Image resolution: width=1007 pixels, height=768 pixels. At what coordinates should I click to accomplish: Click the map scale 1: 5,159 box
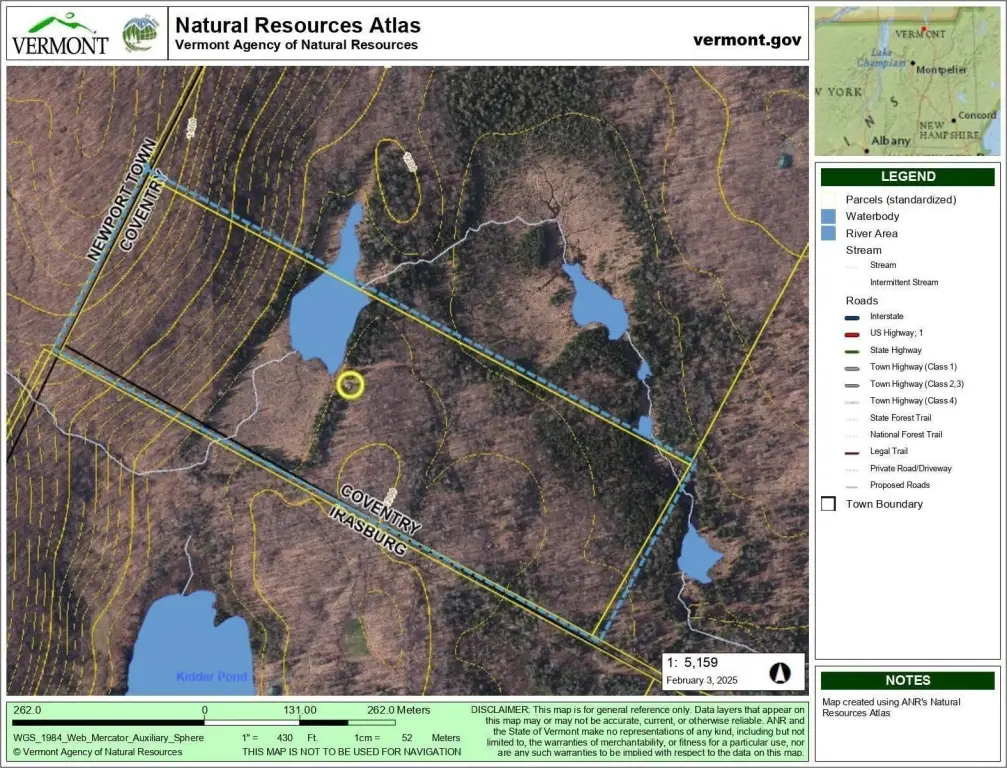(733, 671)
